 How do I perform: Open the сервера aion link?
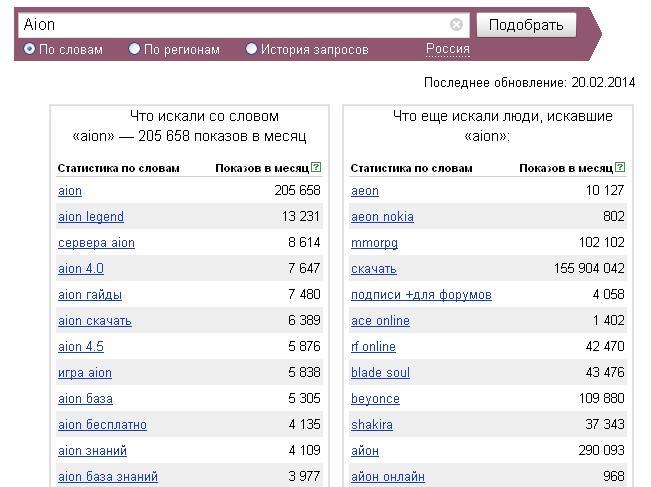pyautogui.click(x=96, y=243)
